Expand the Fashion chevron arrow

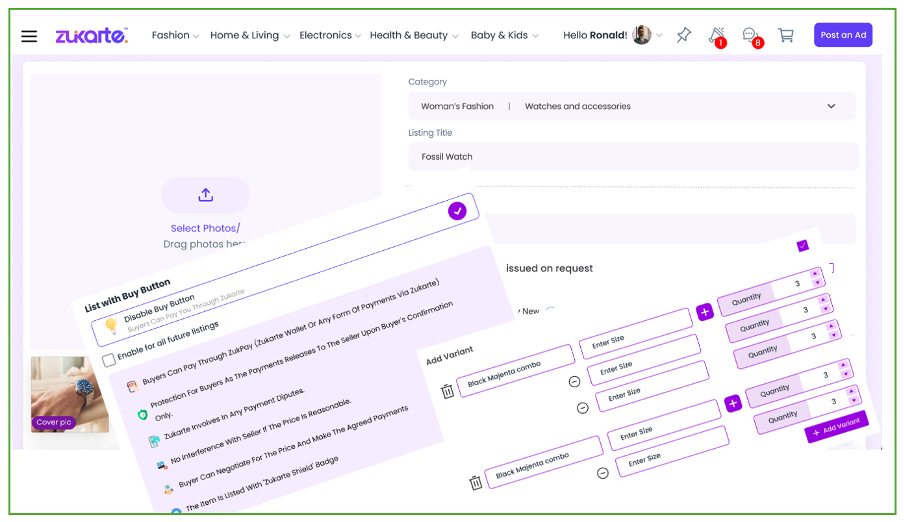click(x=196, y=36)
